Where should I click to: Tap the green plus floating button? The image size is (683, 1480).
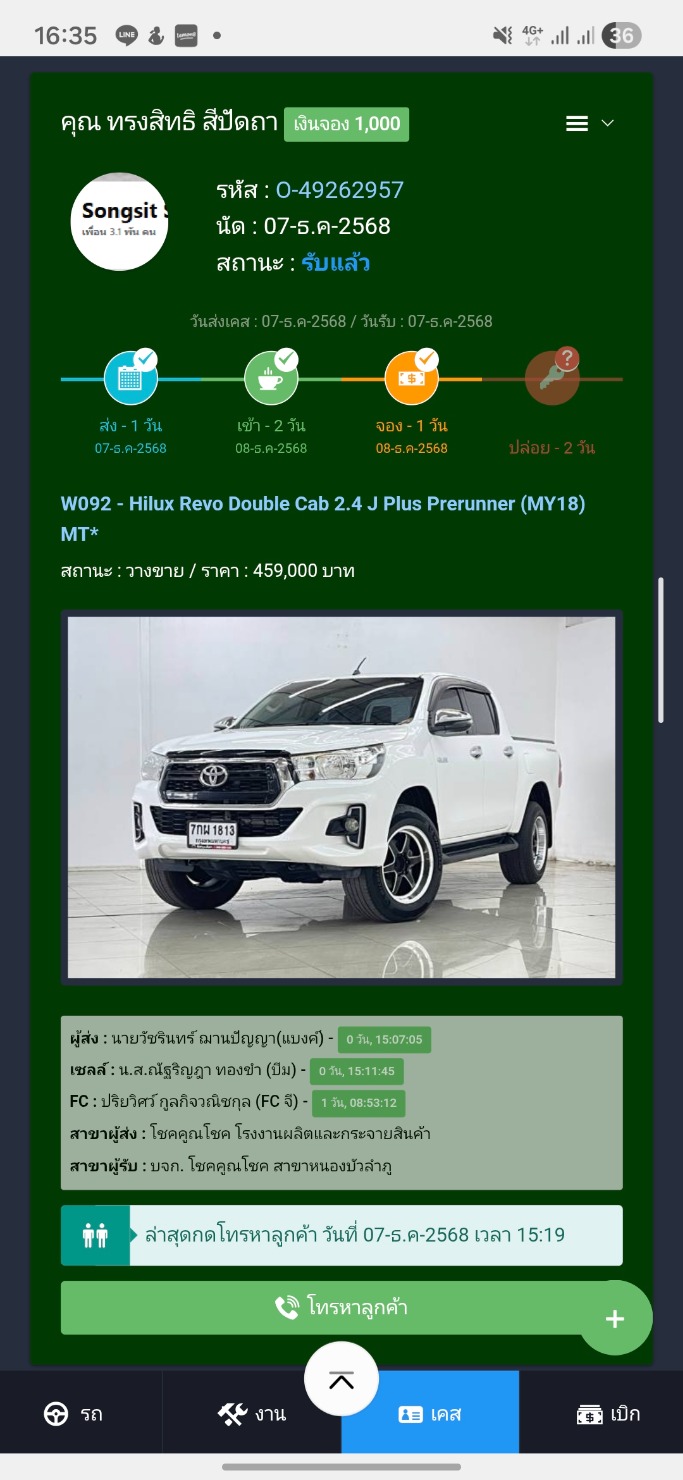click(615, 1318)
